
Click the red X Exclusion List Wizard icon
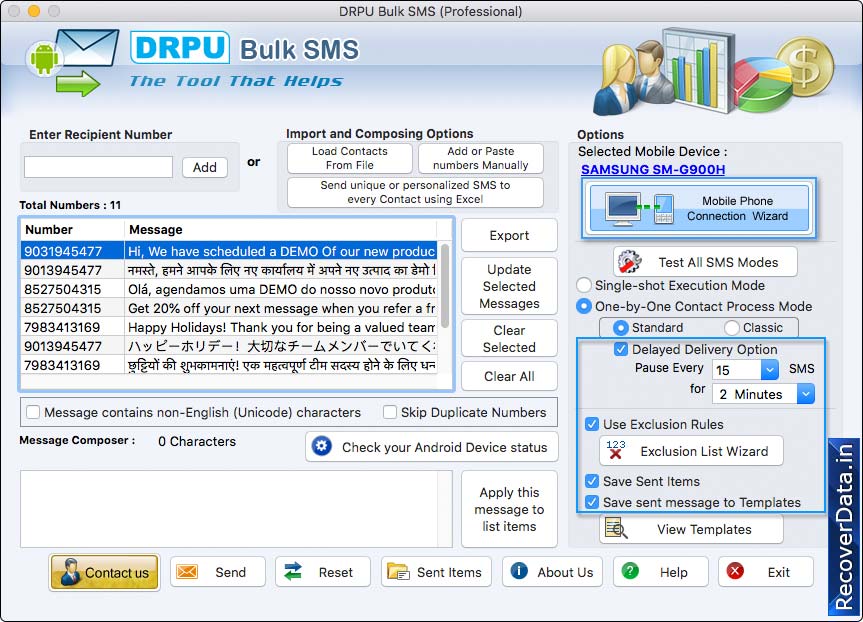point(615,450)
